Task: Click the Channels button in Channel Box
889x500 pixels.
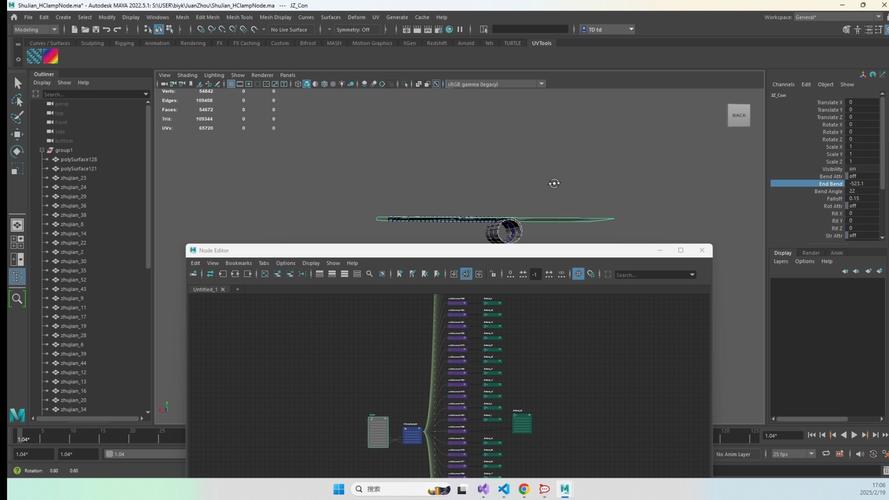Action: (783, 84)
